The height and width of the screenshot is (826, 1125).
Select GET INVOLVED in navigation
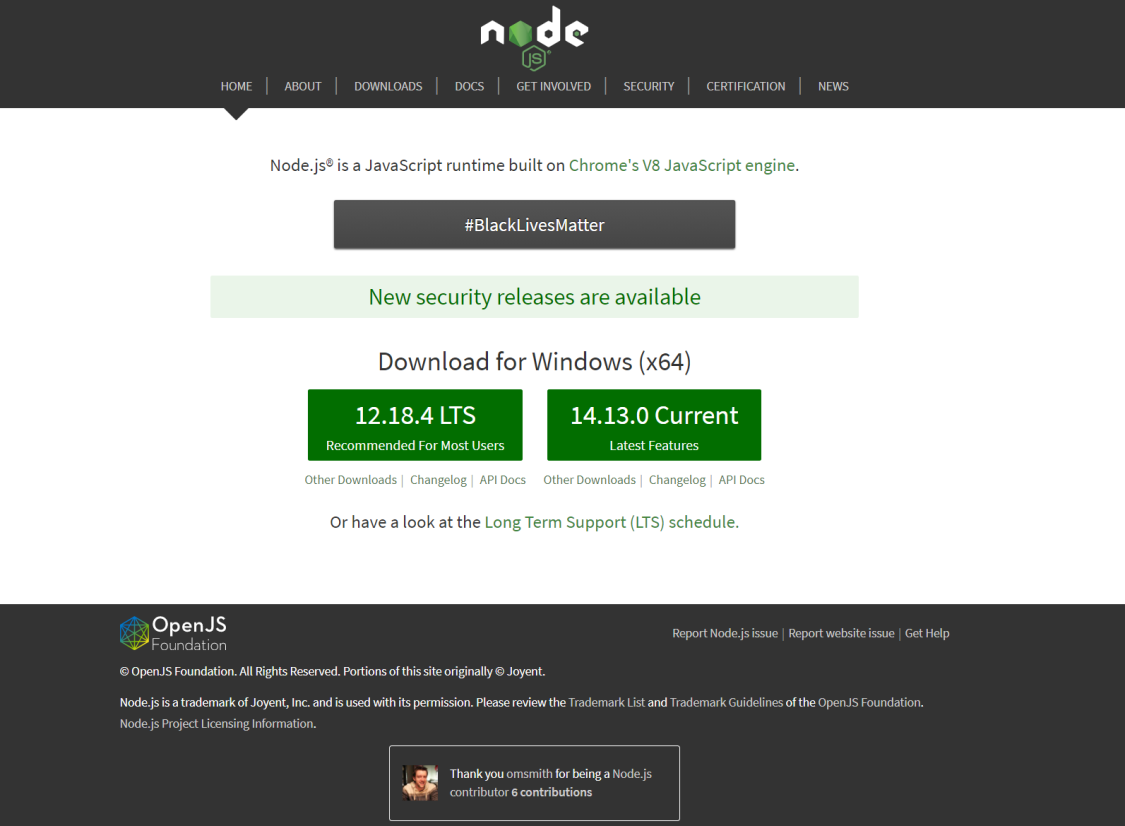(553, 86)
